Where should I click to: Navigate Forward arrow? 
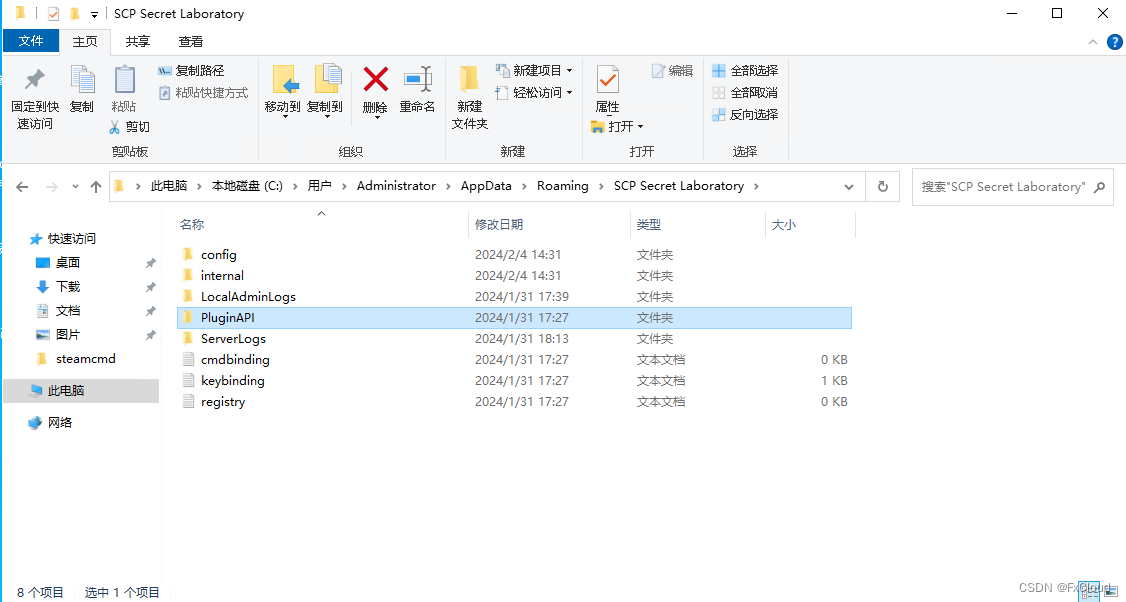pos(52,187)
